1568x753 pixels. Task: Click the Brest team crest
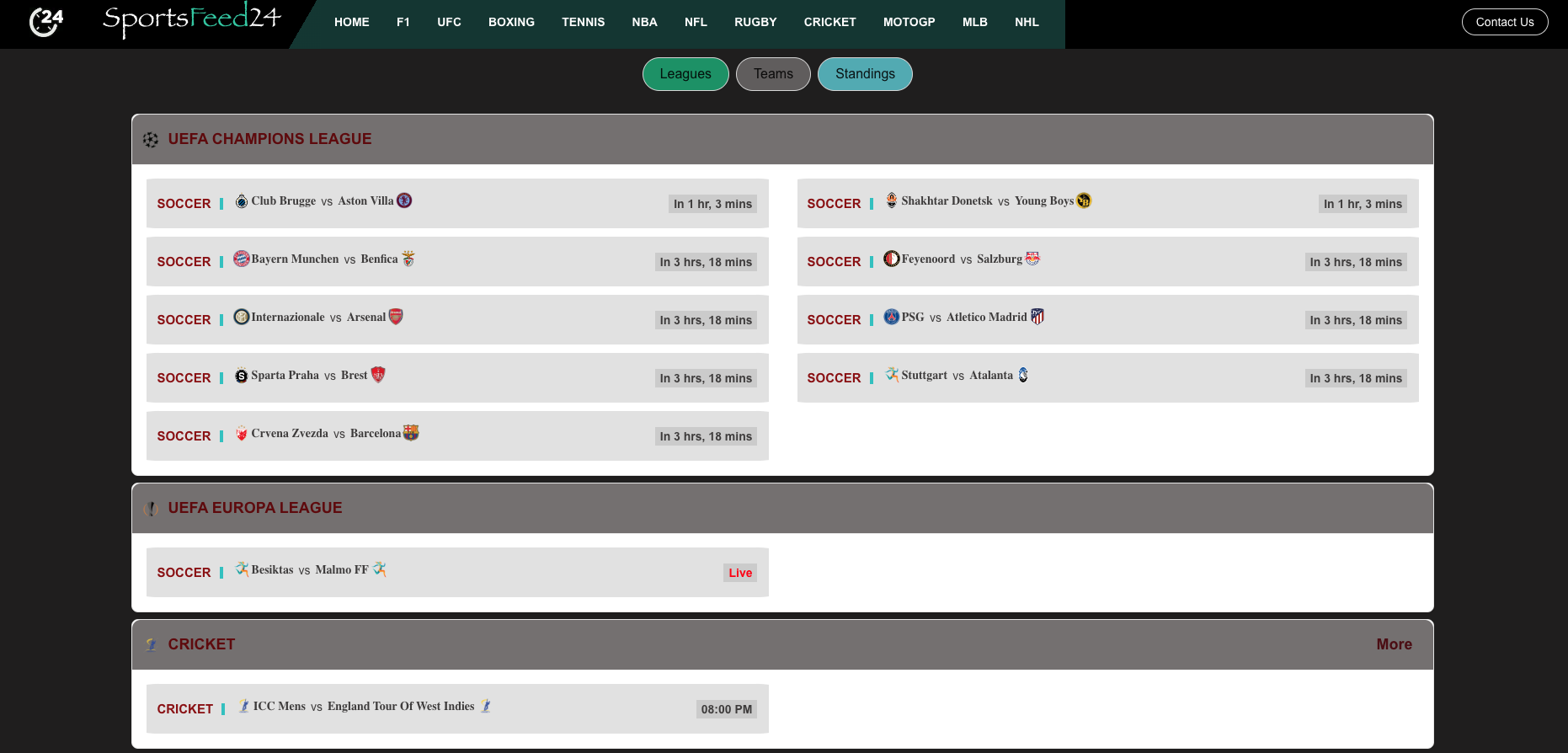[x=378, y=375]
